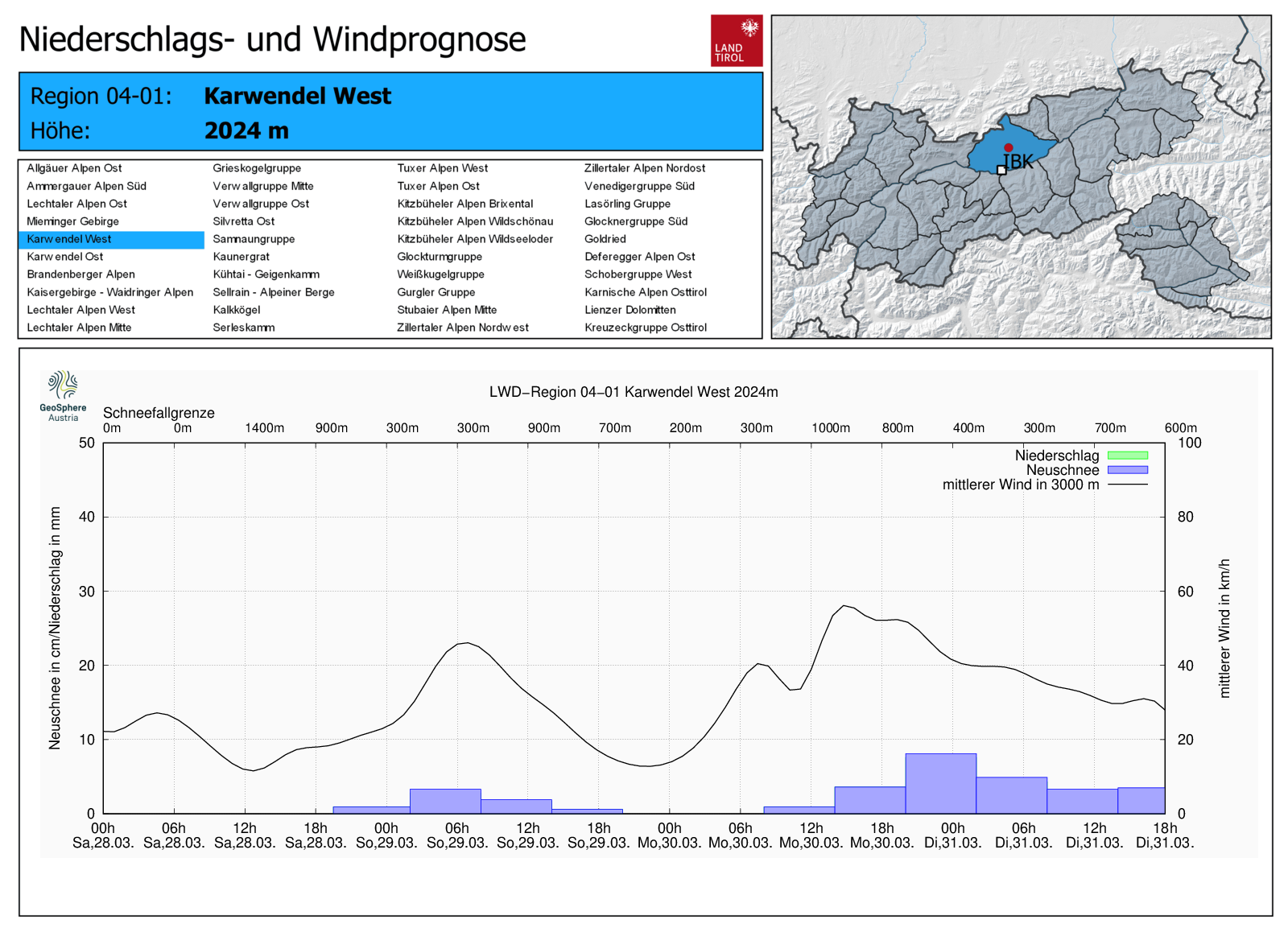Click the Niederschlags- und Windprognose heading
The height and width of the screenshot is (928, 1288).
[x=272, y=39]
